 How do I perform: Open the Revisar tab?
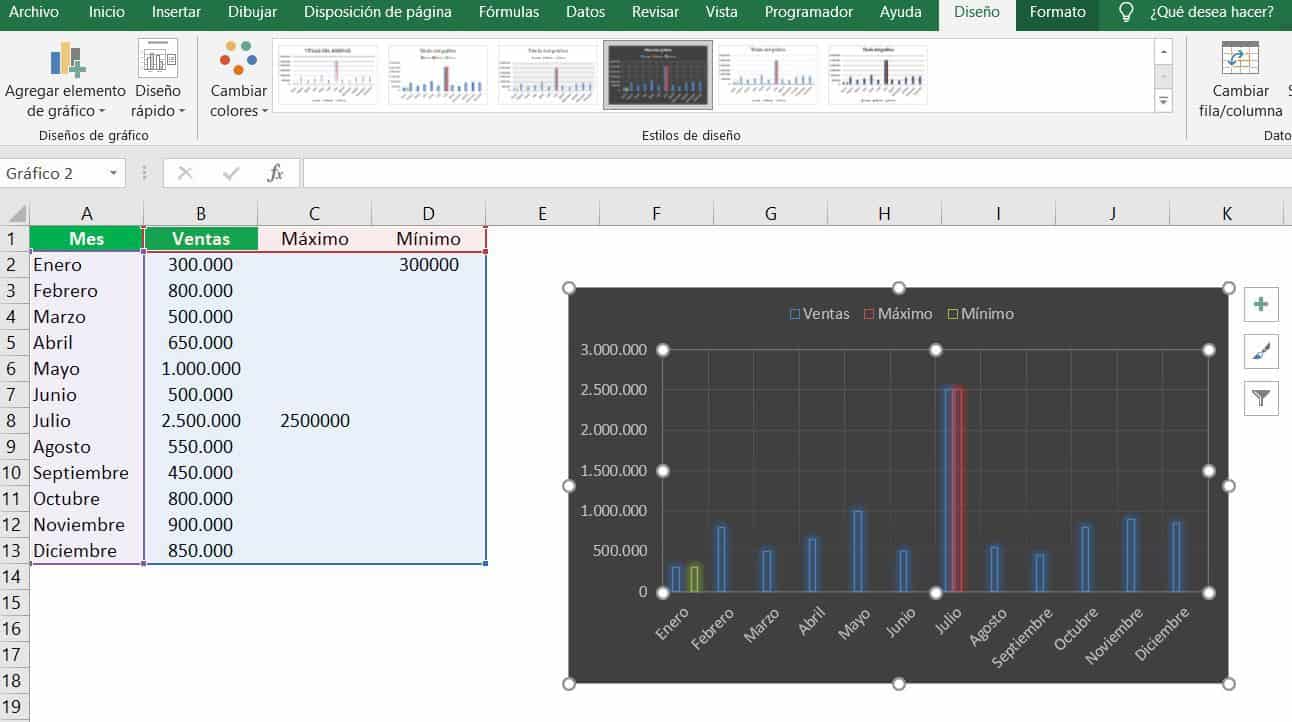point(655,12)
